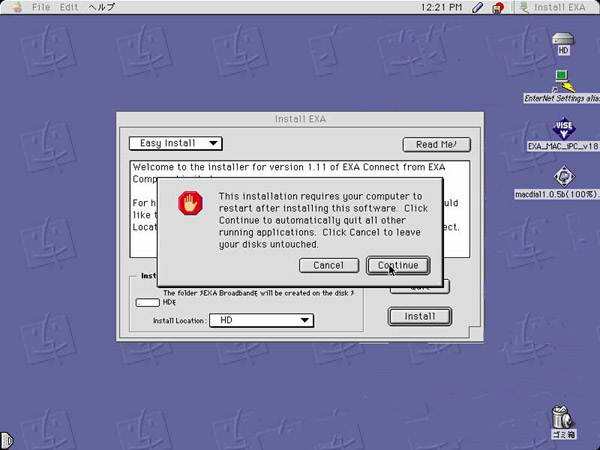Click the menu bar clock showing 12:21 PM

point(440,8)
